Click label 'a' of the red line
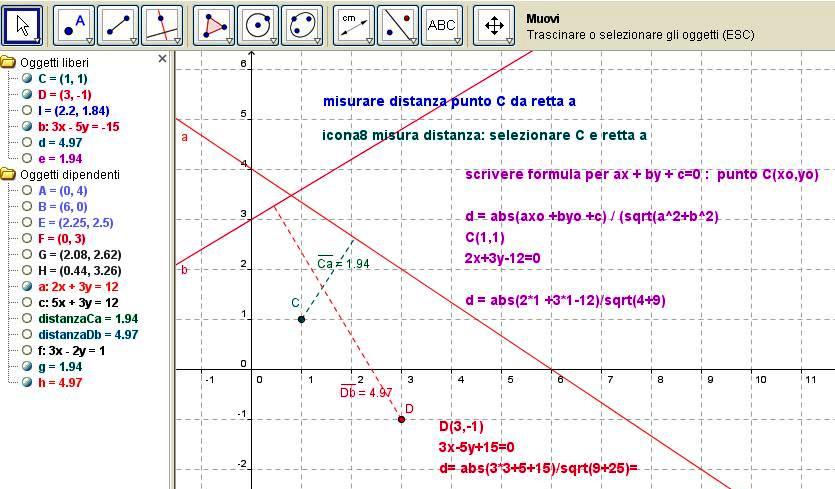 tap(184, 137)
